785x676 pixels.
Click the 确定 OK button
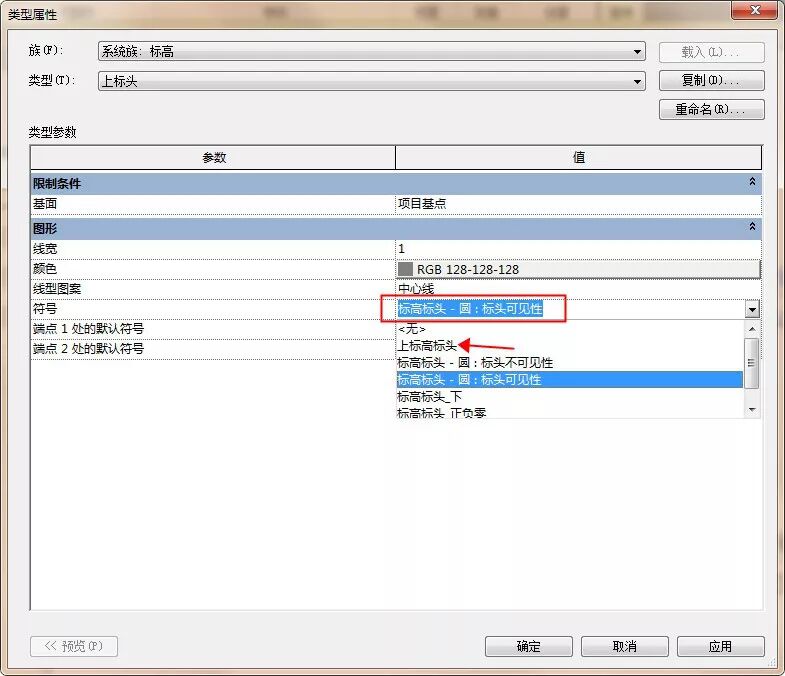click(528, 646)
